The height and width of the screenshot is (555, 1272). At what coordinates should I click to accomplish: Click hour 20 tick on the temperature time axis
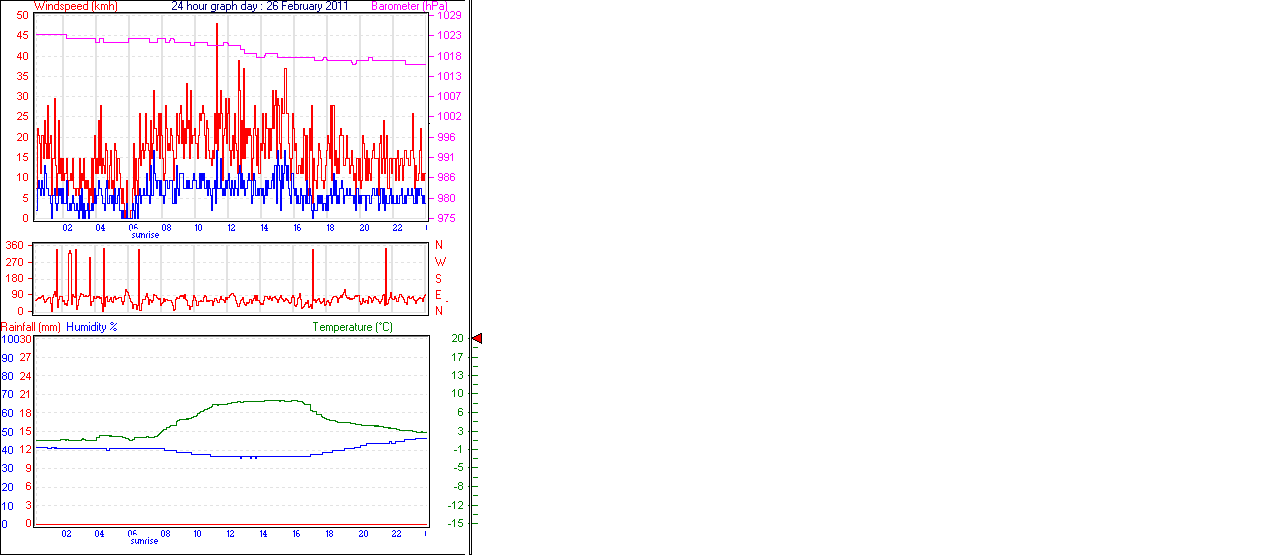pyautogui.click(x=364, y=534)
